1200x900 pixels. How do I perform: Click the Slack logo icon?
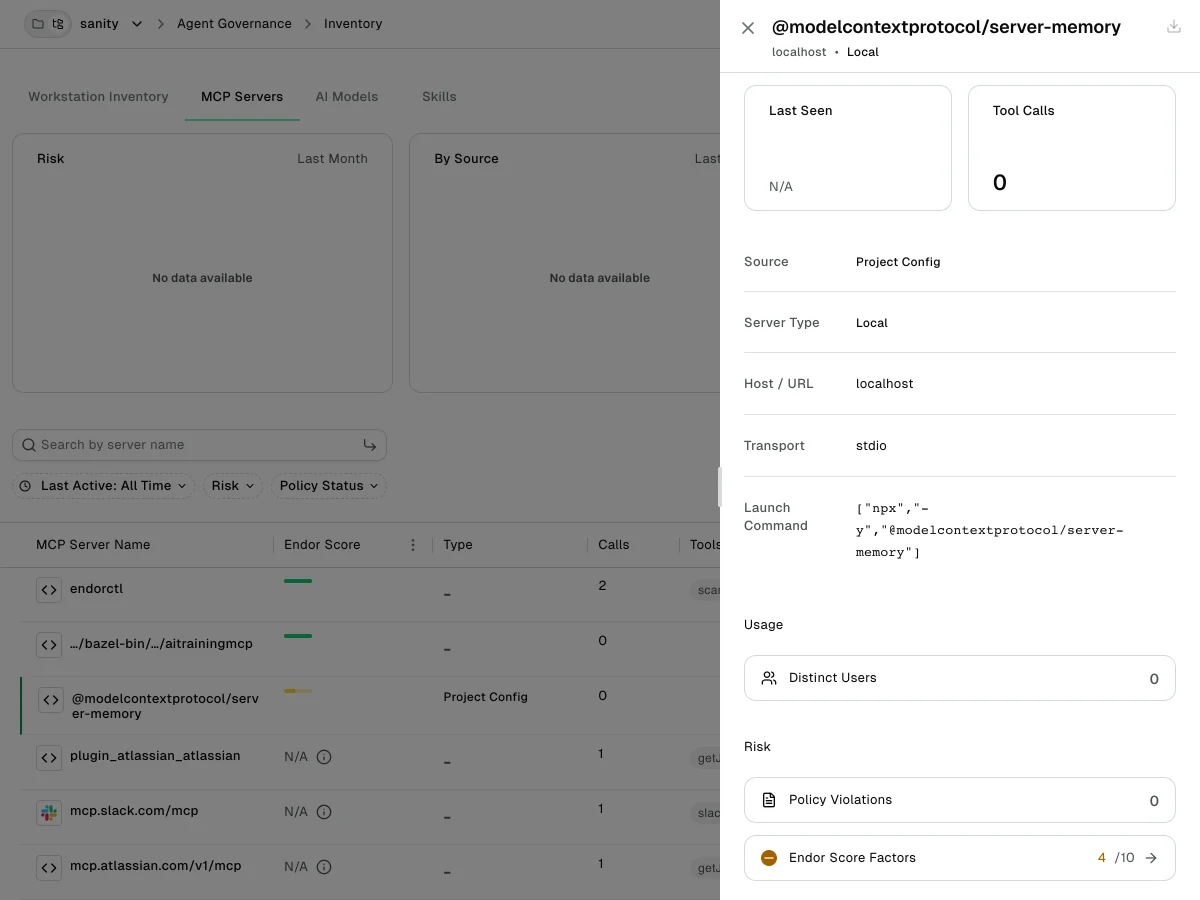[48, 812]
